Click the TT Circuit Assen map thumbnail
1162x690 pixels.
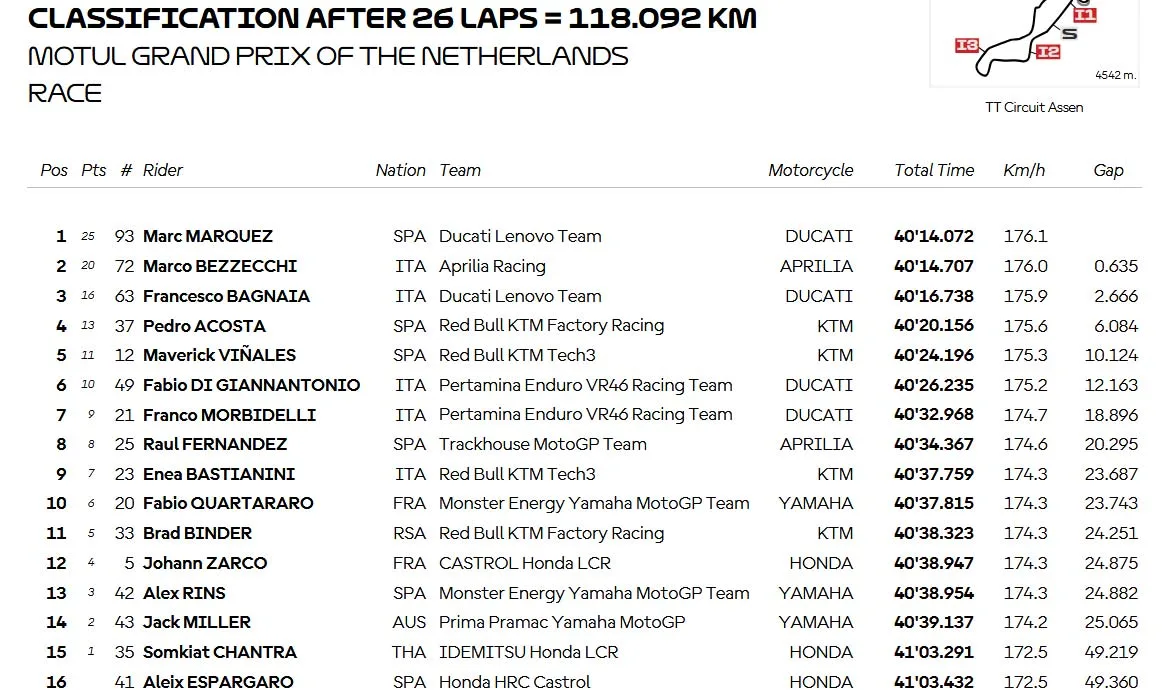(1034, 43)
